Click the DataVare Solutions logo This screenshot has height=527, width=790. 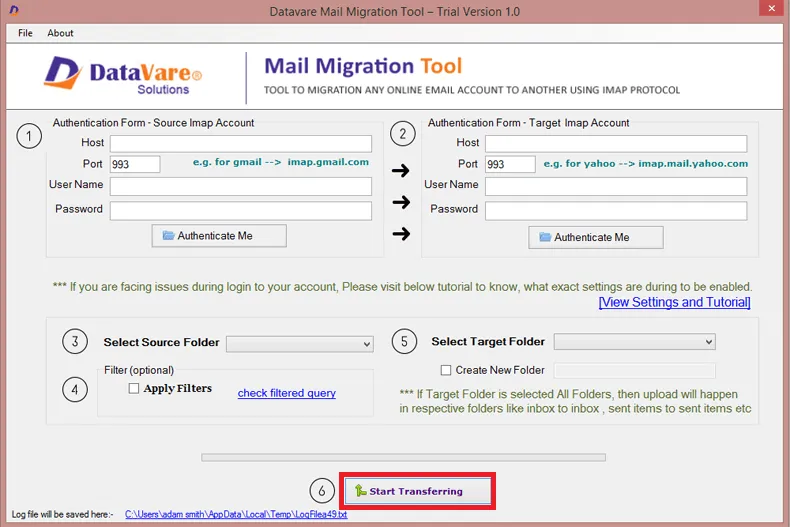point(123,76)
